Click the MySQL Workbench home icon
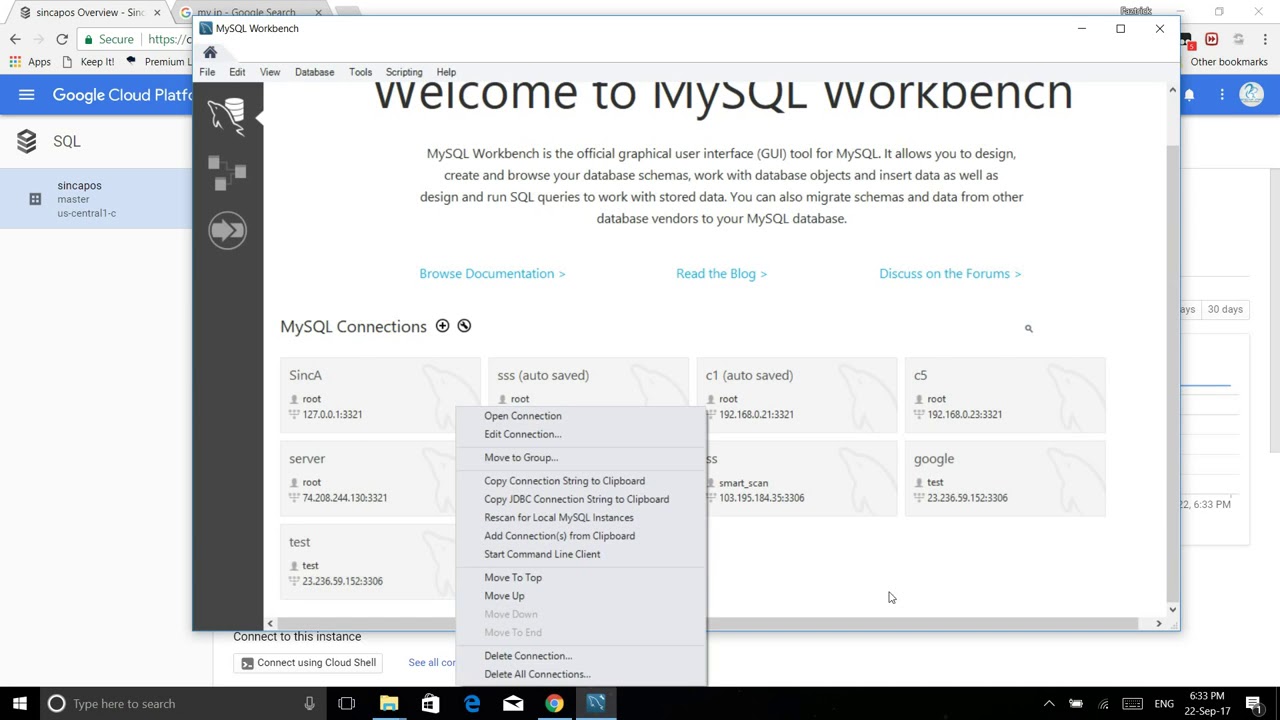 pos(210,52)
